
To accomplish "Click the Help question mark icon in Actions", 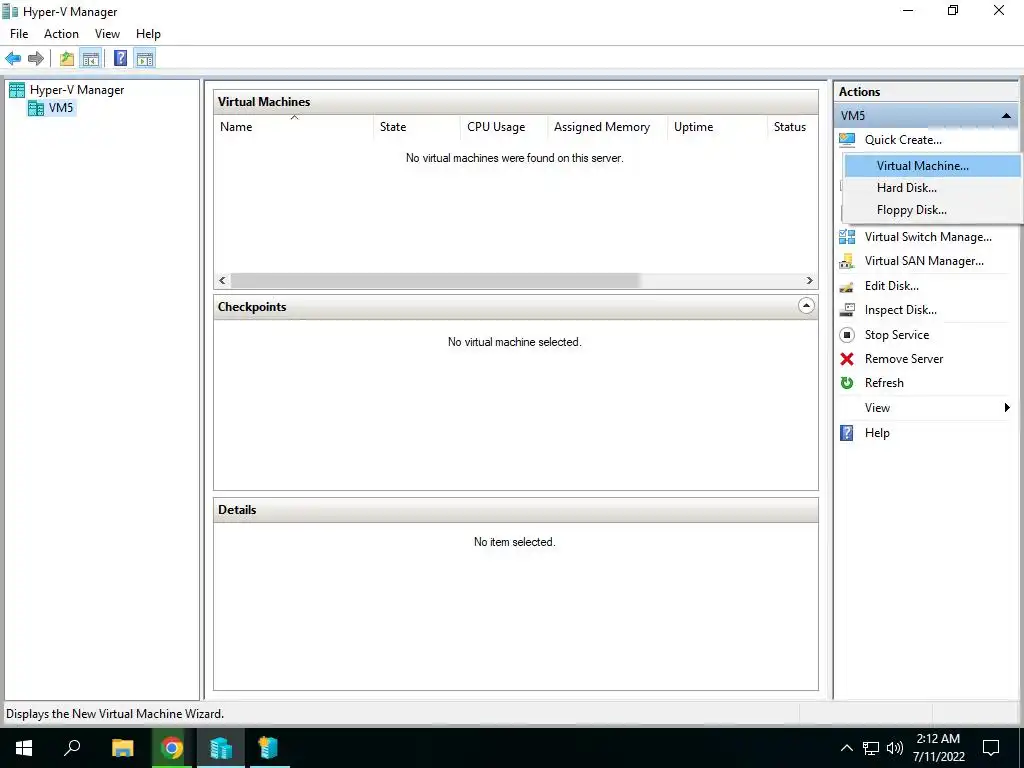I will 846,433.
